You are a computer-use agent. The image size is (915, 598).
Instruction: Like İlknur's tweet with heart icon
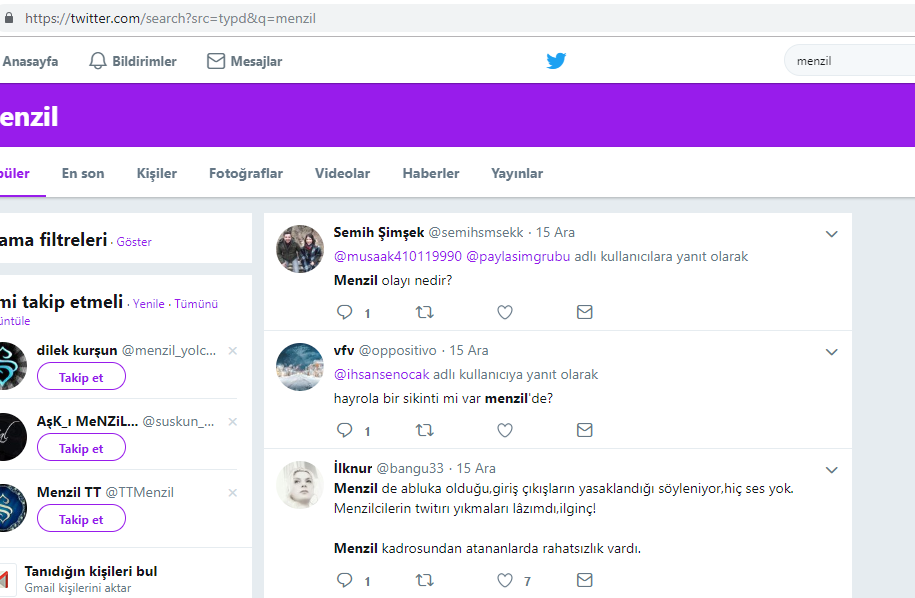pyautogui.click(x=505, y=580)
